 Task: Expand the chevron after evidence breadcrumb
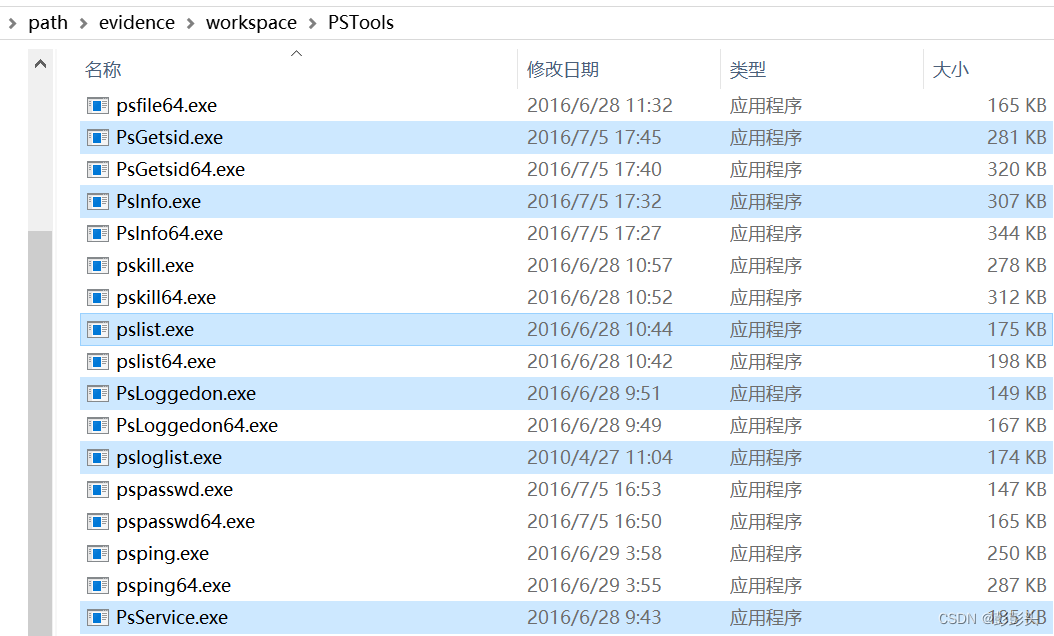pyautogui.click(x=190, y=24)
